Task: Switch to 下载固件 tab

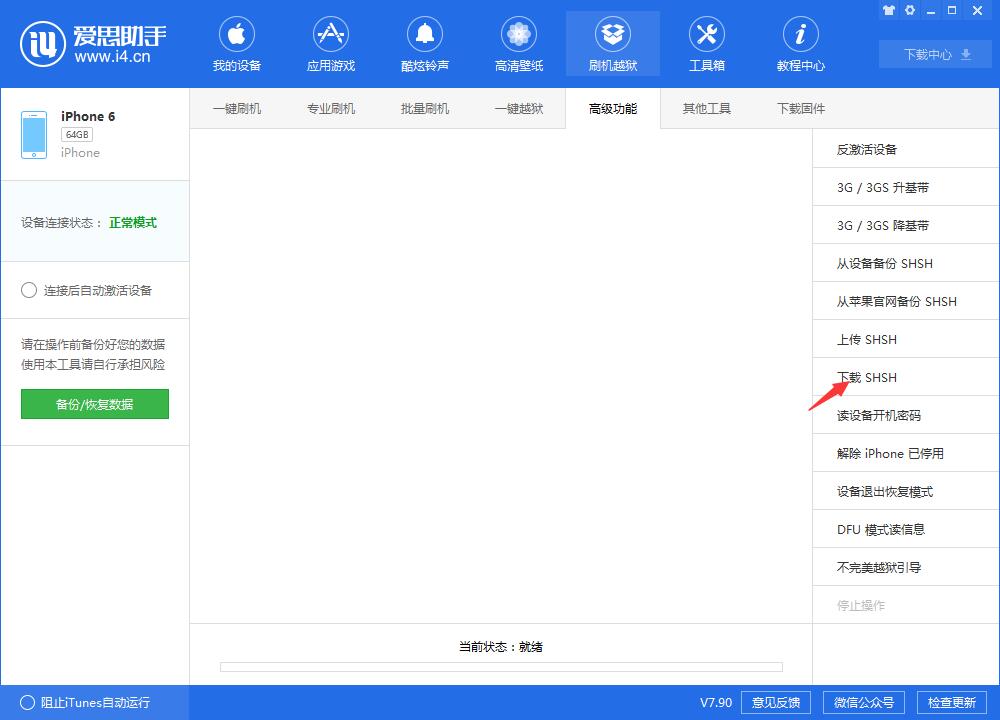Action: coord(801,109)
